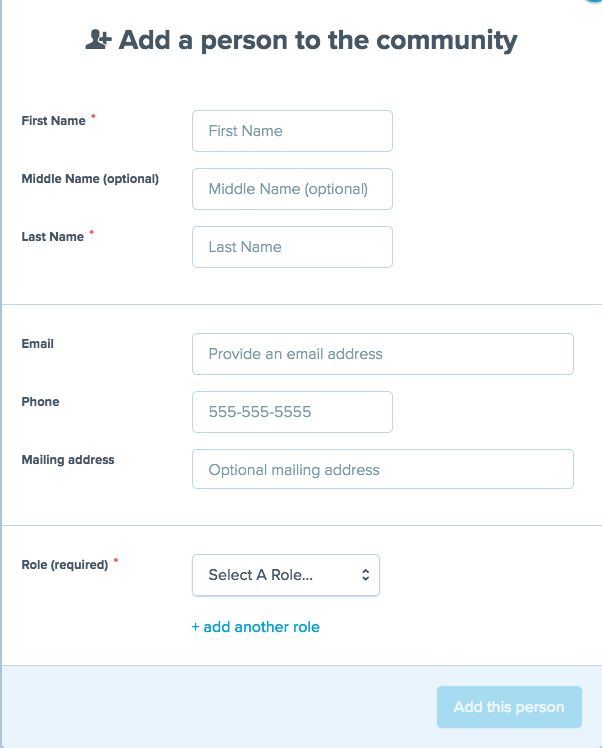This screenshot has height=748, width=602.
Task: Open the "Select A Role..." dropdown
Action: click(285, 575)
